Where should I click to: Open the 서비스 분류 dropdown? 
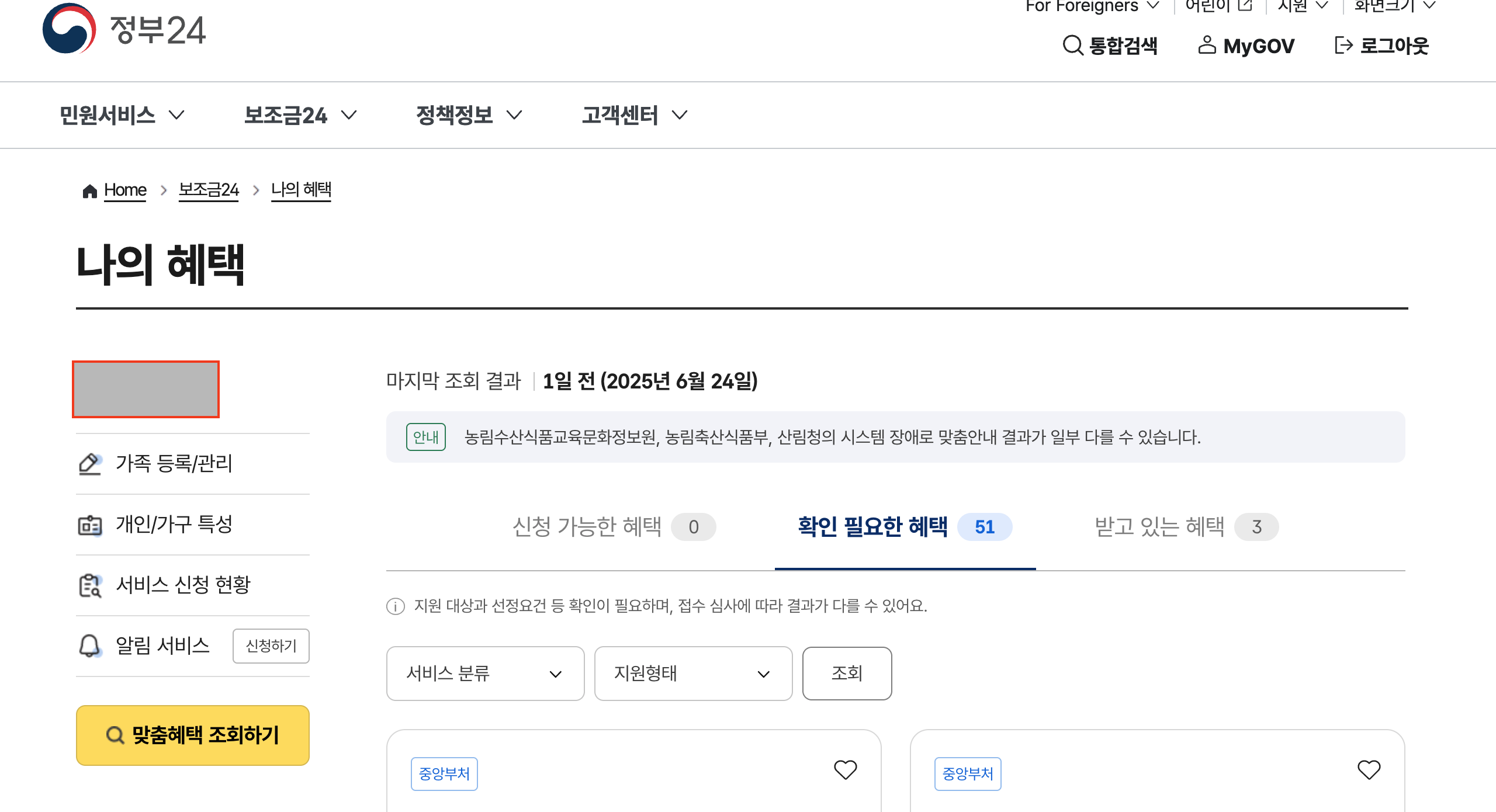pos(485,674)
